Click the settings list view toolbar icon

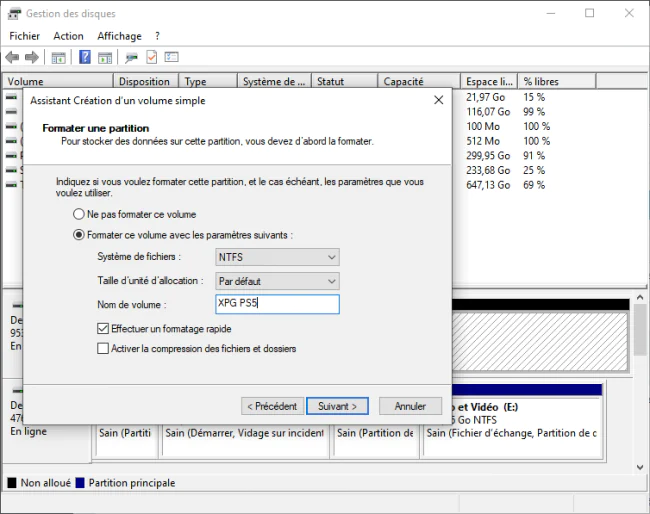(x=171, y=57)
